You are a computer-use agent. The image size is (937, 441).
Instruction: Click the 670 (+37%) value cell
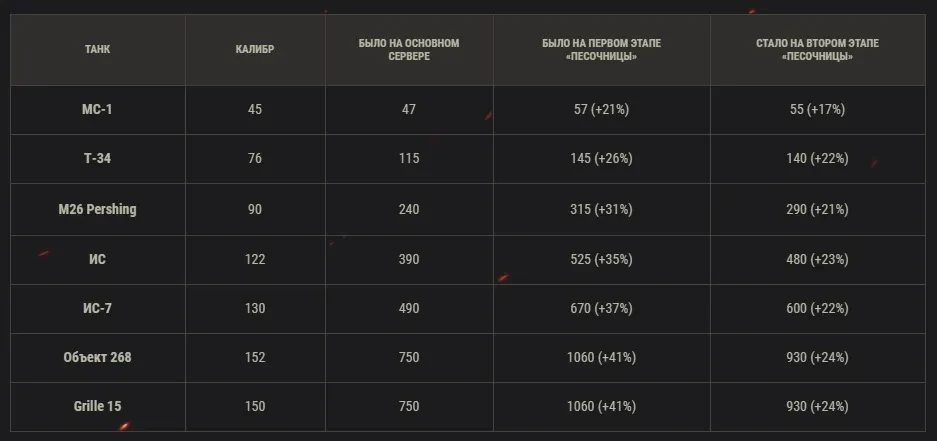coord(601,309)
